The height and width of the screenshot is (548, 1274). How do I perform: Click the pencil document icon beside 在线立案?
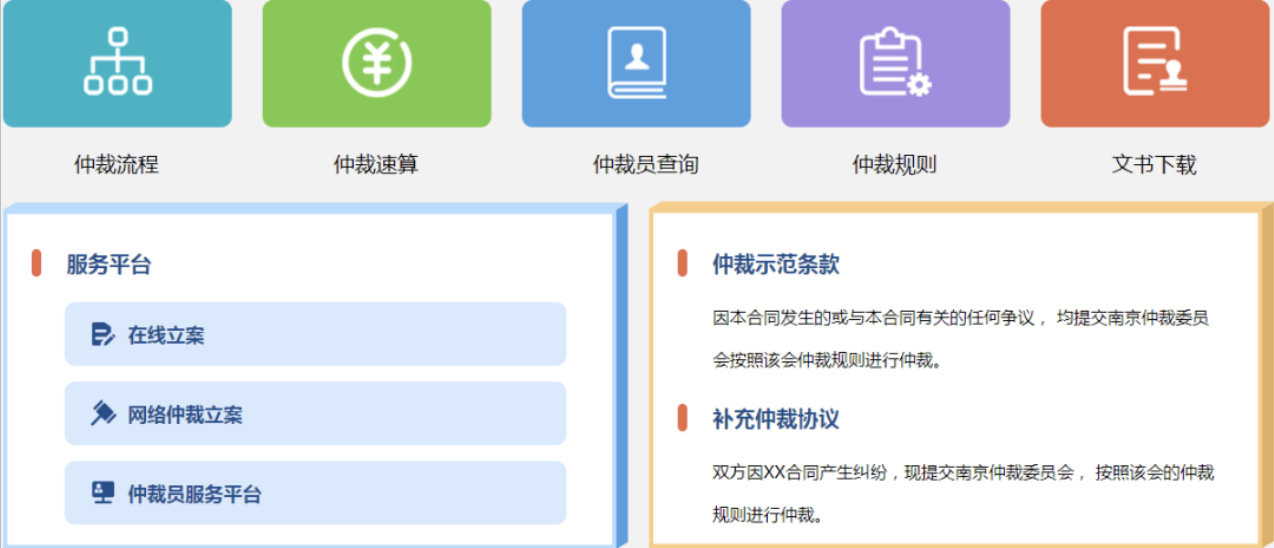pyautogui.click(x=103, y=335)
